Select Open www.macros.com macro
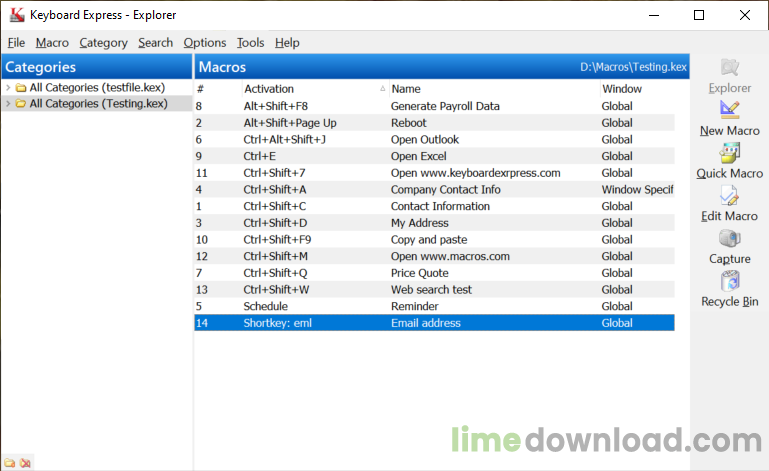 [x=435, y=256]
